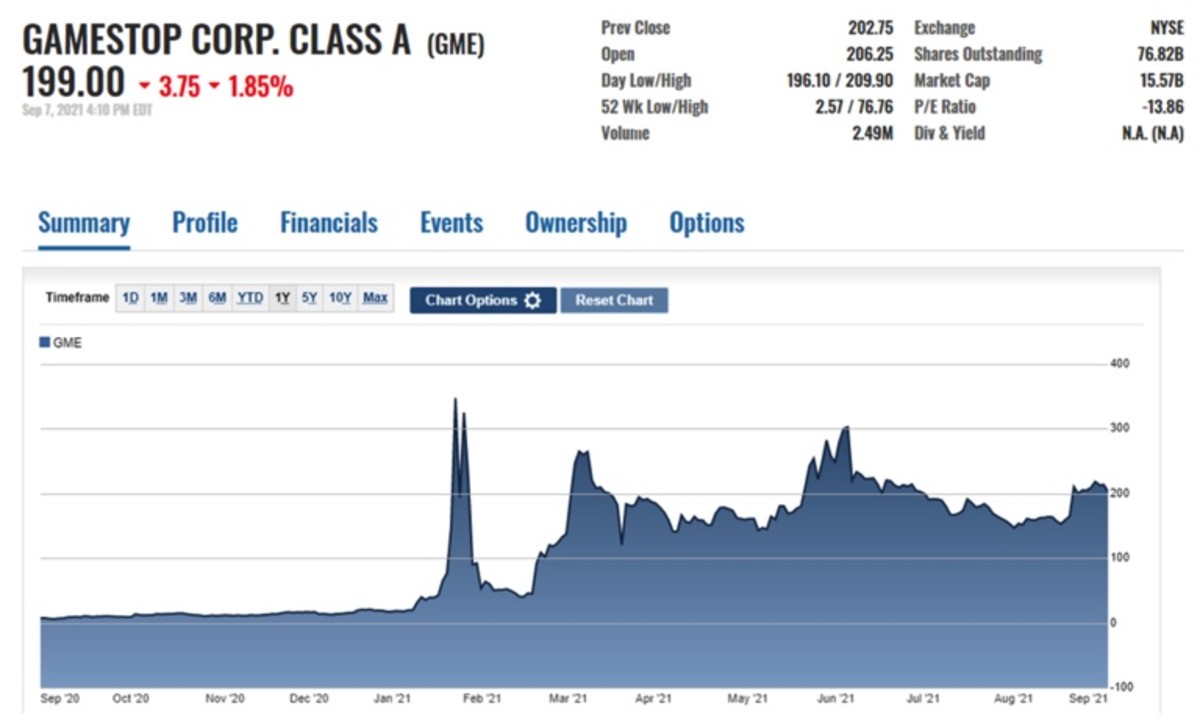Switch to the Profile tab

pyautogui.click(x=205, y=222)
